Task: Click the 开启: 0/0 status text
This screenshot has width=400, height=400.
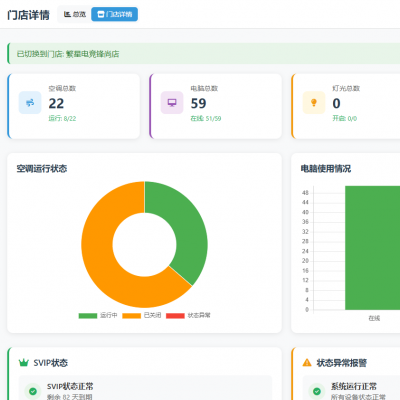Action: pos(345,119)
